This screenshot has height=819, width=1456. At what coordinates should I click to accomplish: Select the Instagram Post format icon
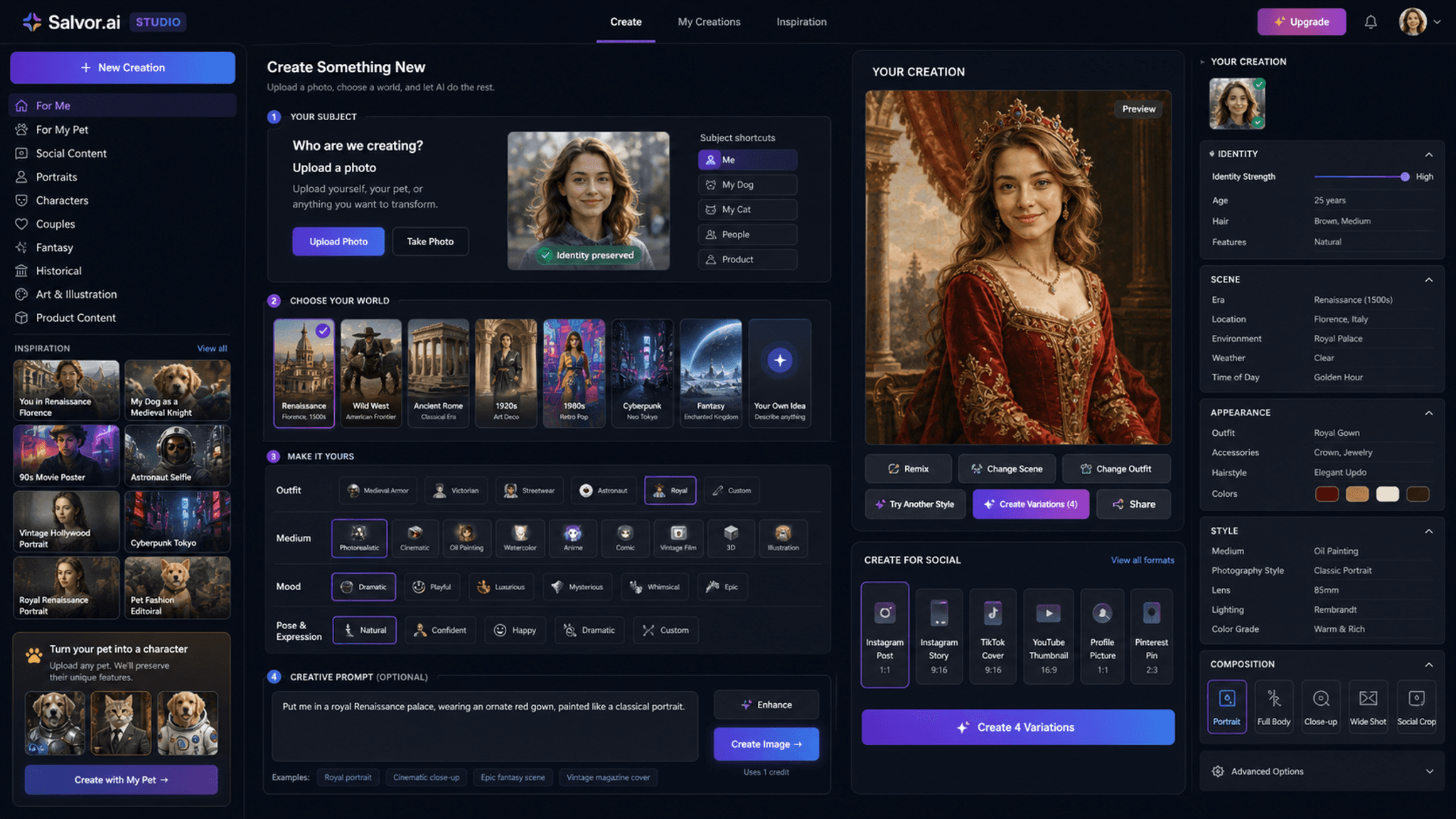(884, 613)
